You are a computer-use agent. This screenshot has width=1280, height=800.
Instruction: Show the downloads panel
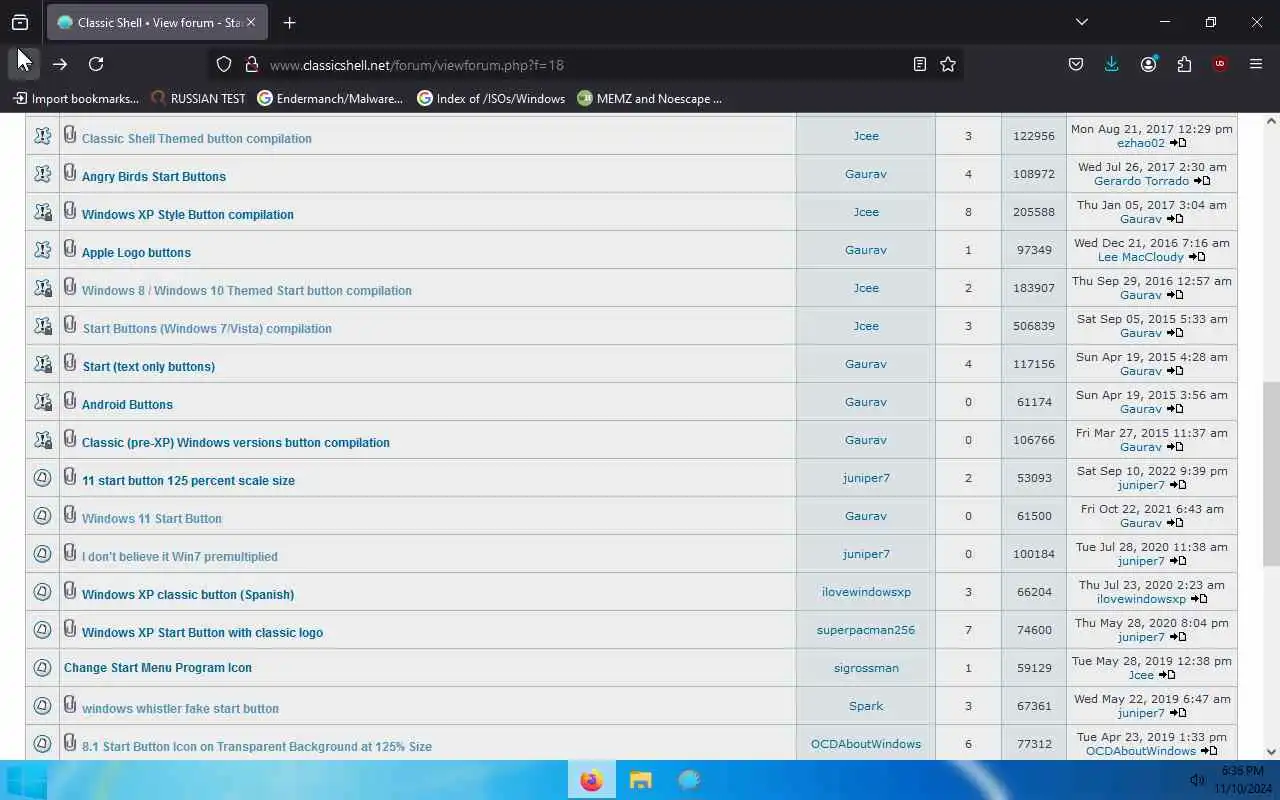pyautogui.click(x=1111, y=64)
